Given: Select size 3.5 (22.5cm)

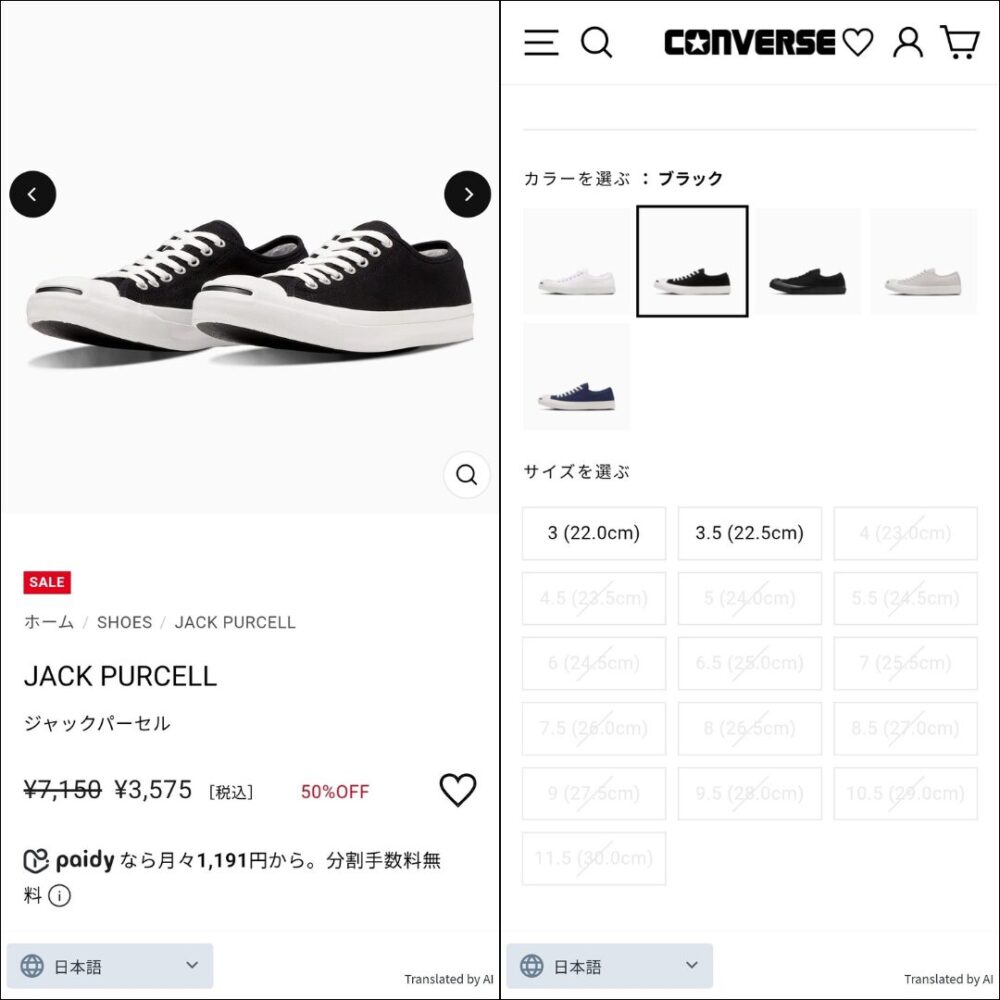Looking at the screenshot, I should (749, 533).
